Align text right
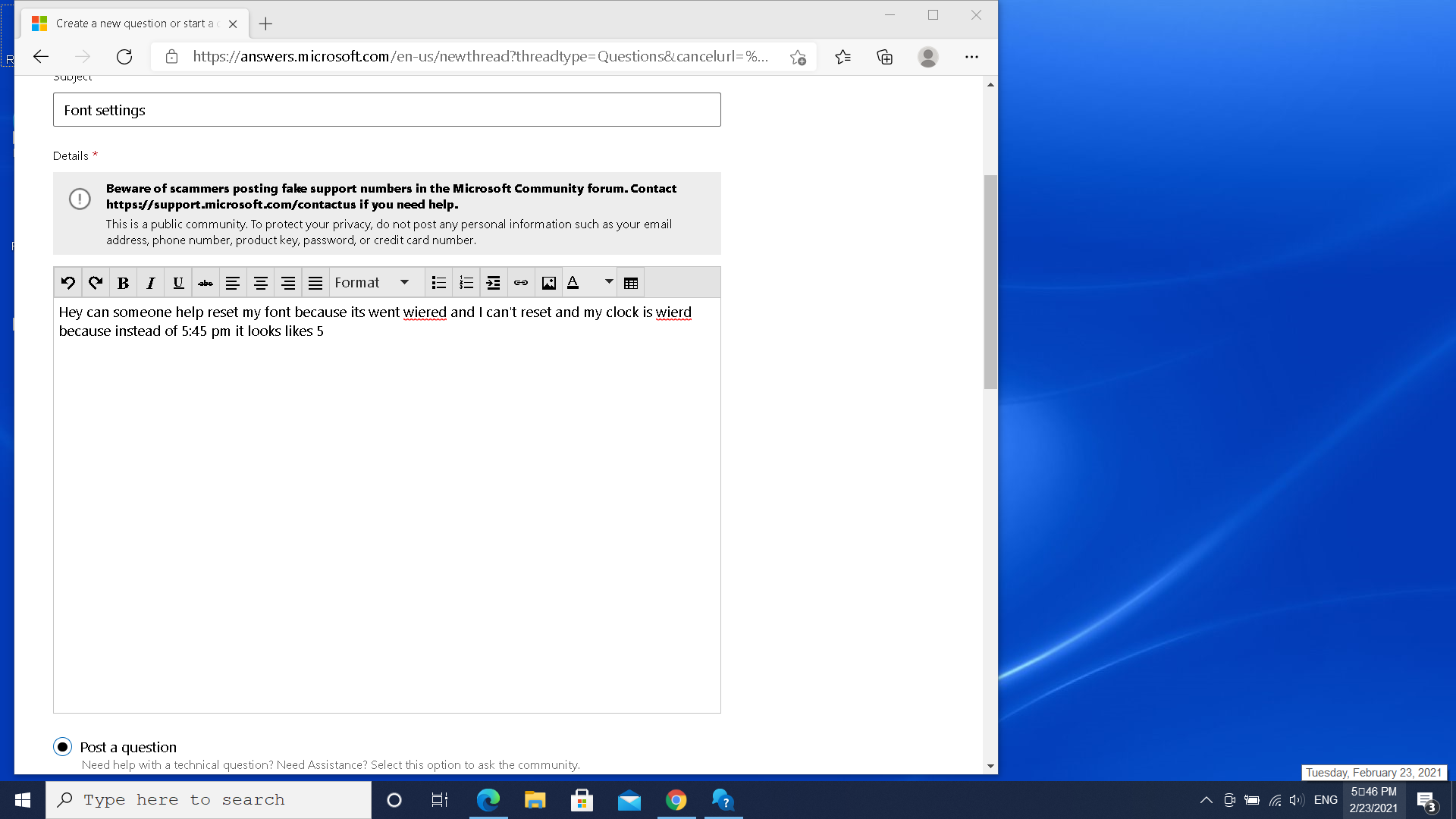Image resolution: width=1456 pixels, height=819 pixels. pyautogui.click(x=288, y=283)
